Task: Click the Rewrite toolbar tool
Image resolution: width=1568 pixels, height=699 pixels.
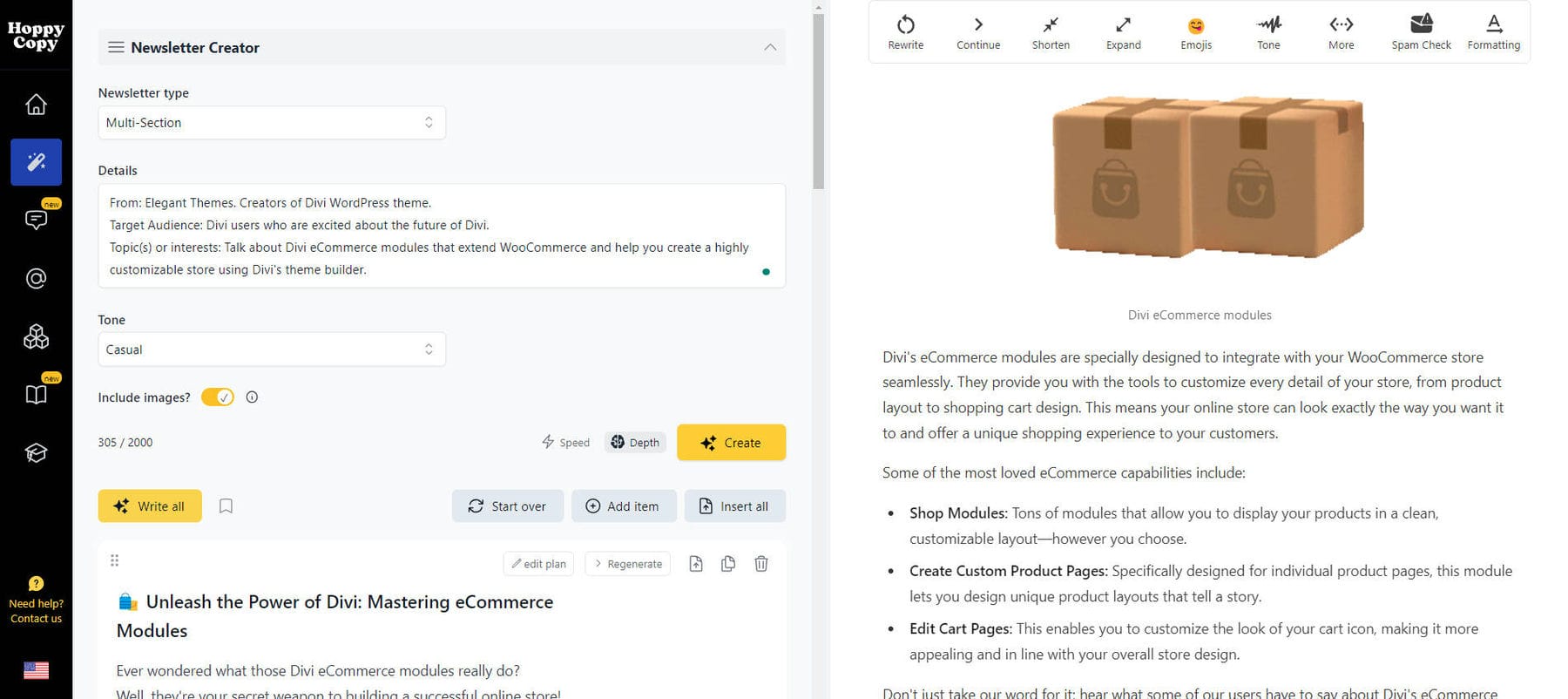Action: (x=906, y=32)
